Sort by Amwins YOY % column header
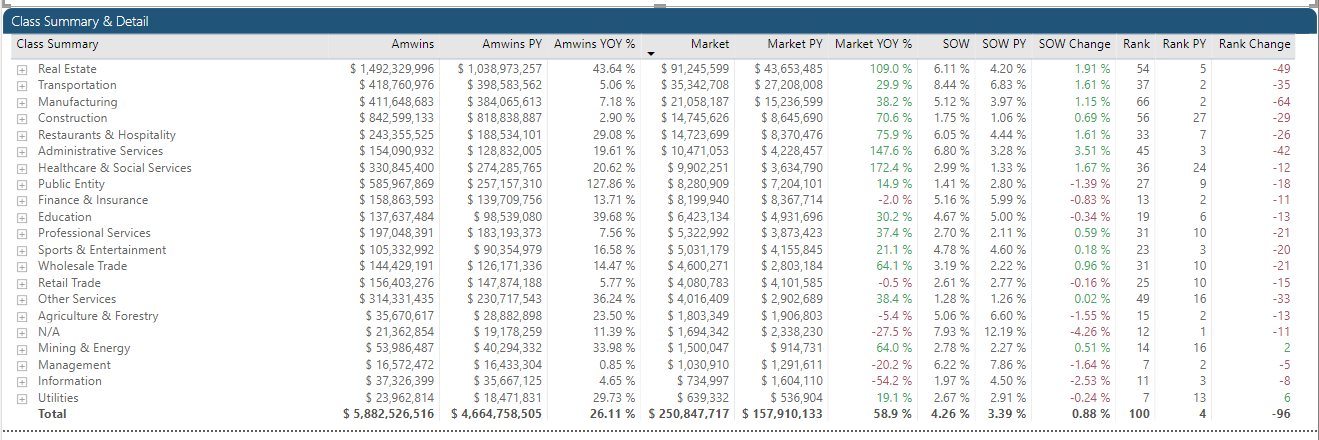1319x440 pixels. [x=595, y=44]
